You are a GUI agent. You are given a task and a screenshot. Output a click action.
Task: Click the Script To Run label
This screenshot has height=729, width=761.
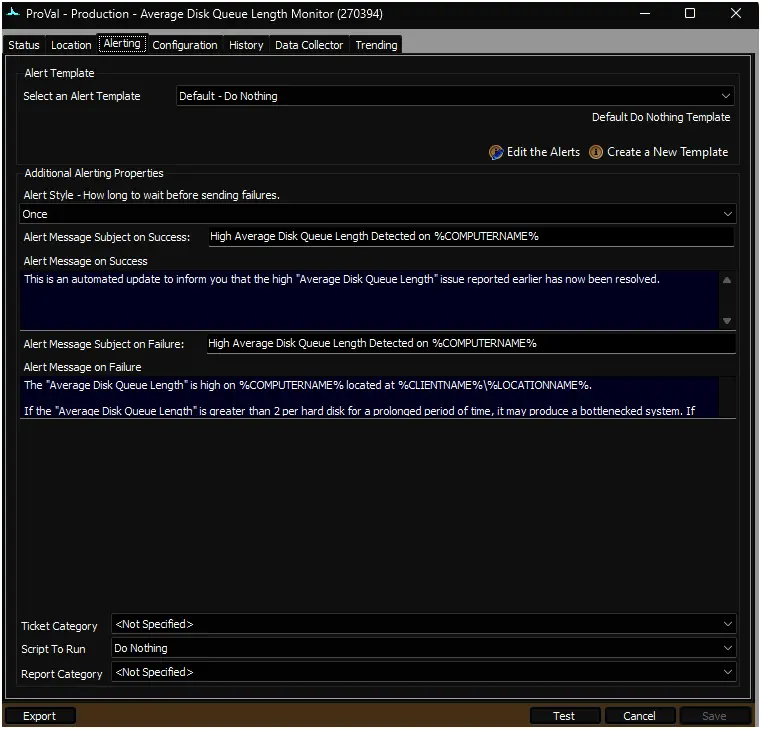tap(53, 649)
